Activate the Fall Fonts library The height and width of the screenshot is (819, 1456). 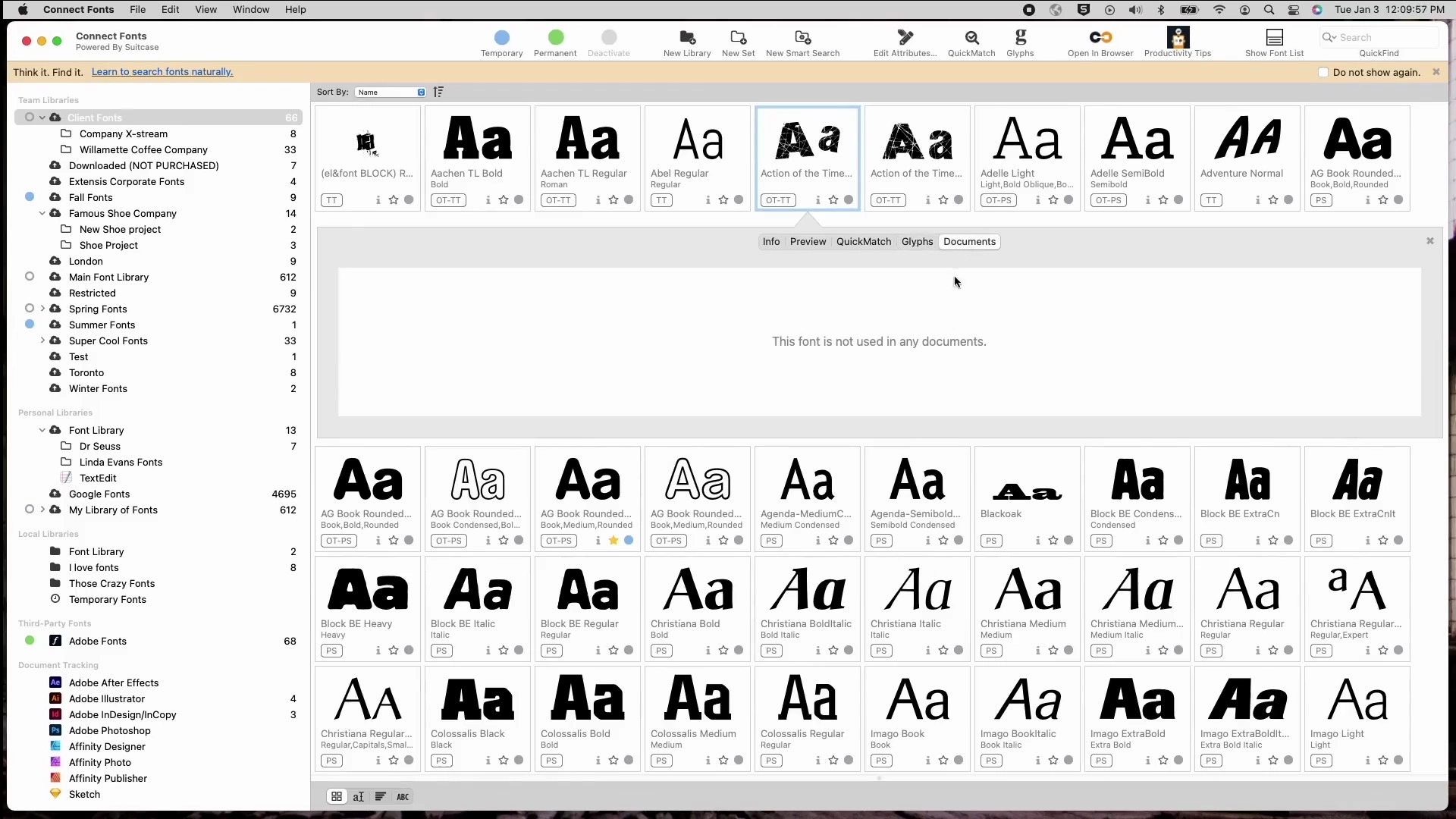click(30, 197)
